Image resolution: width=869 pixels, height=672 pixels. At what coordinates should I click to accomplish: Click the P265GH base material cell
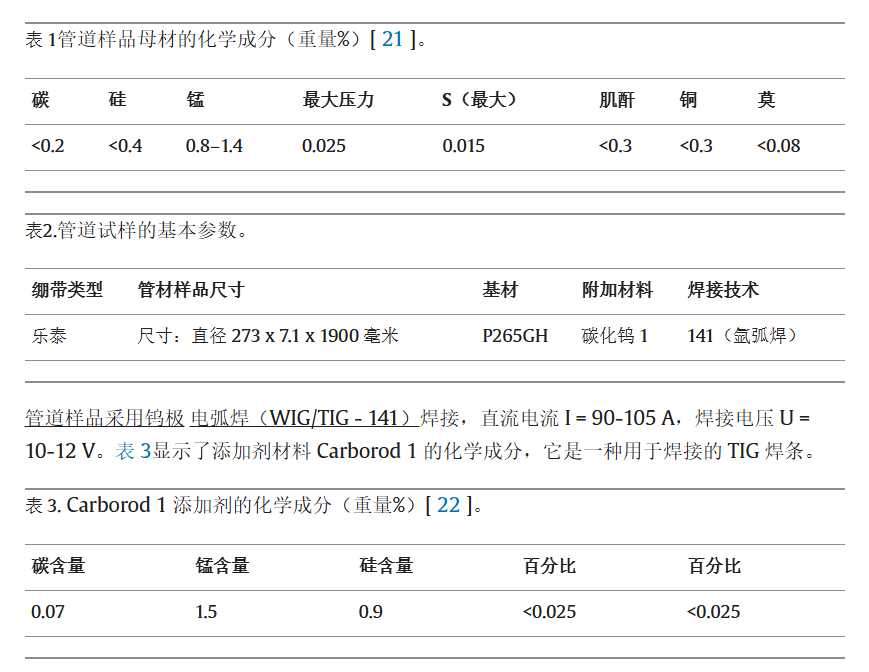[515, 336]
